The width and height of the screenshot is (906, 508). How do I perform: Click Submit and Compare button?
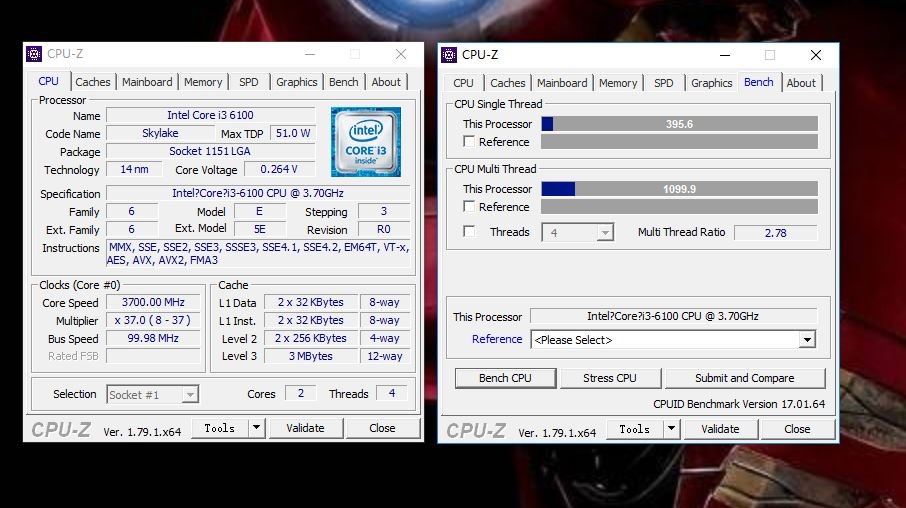click(745, 378)
